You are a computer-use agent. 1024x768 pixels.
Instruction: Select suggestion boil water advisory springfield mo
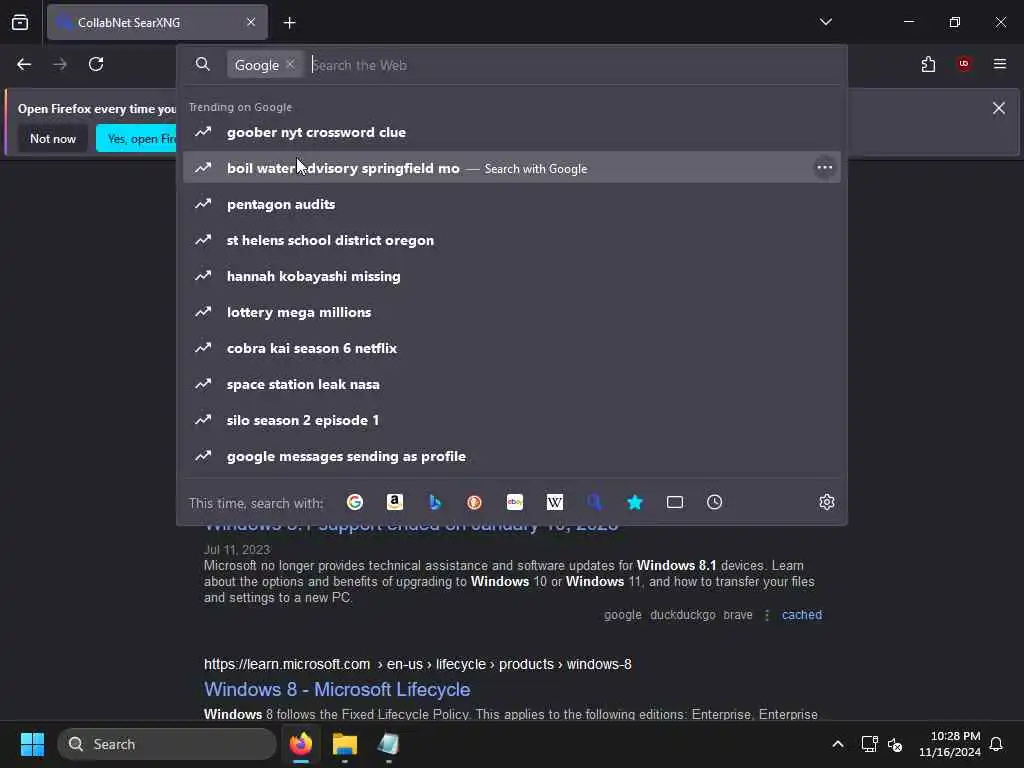[x=511, y=168]
